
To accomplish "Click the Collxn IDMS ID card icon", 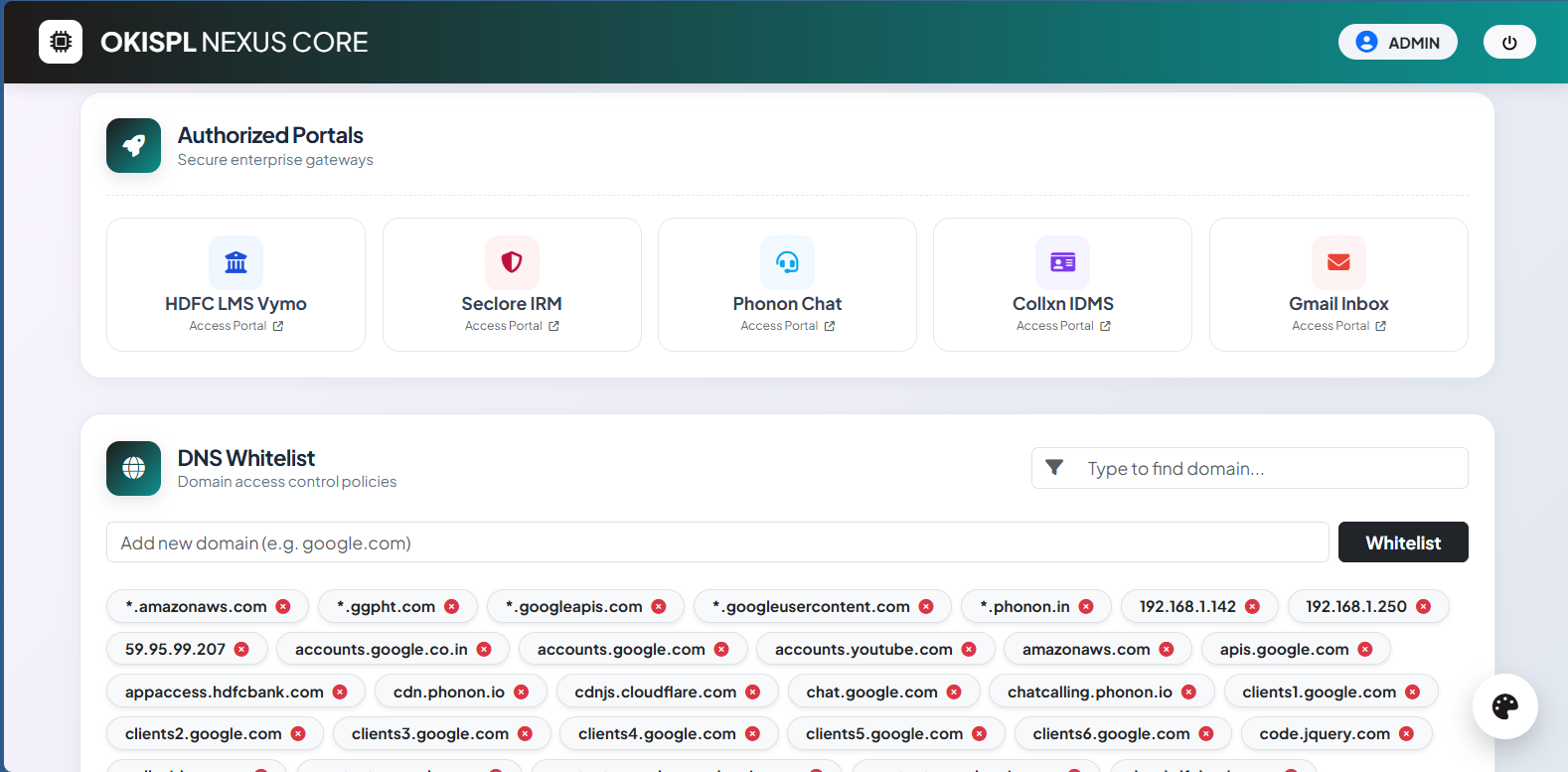I will click(1062, 262).
